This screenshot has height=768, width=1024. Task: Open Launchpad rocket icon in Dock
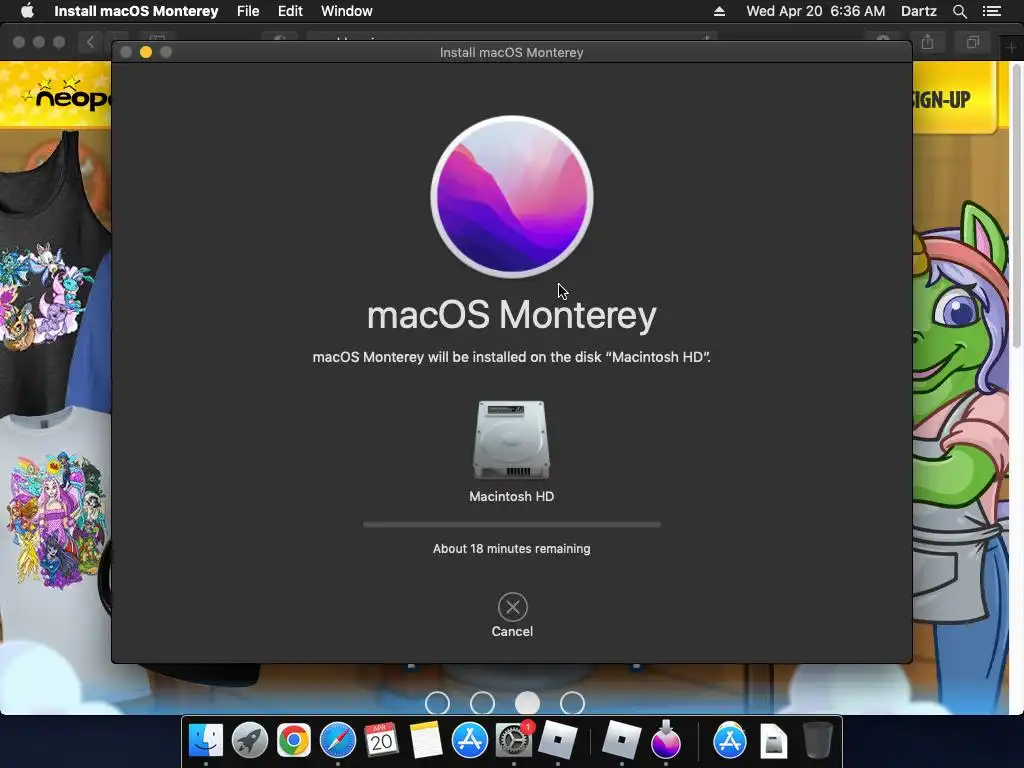point(249,740)
